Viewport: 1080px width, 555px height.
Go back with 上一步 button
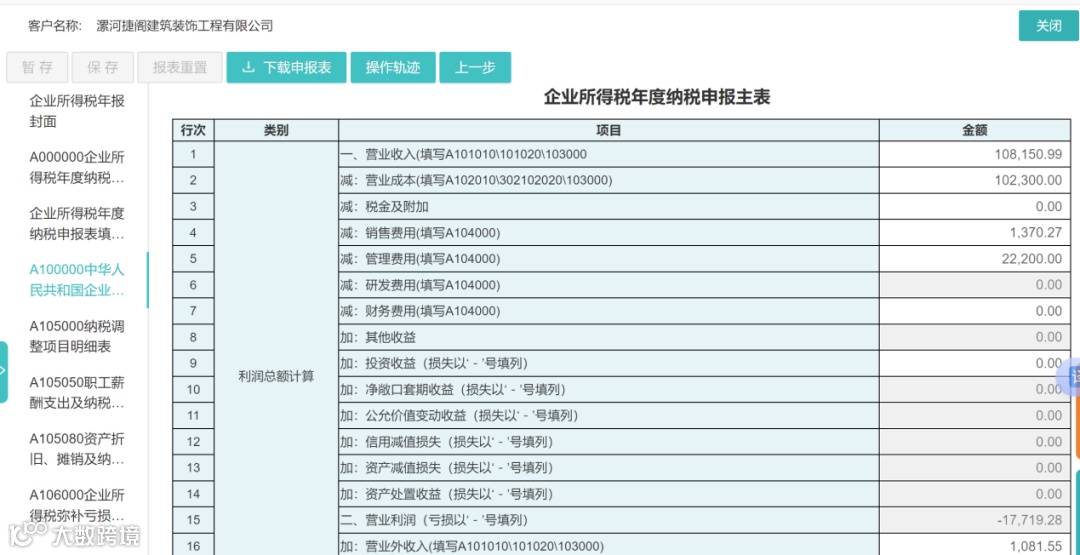click(x=475, y=67)
